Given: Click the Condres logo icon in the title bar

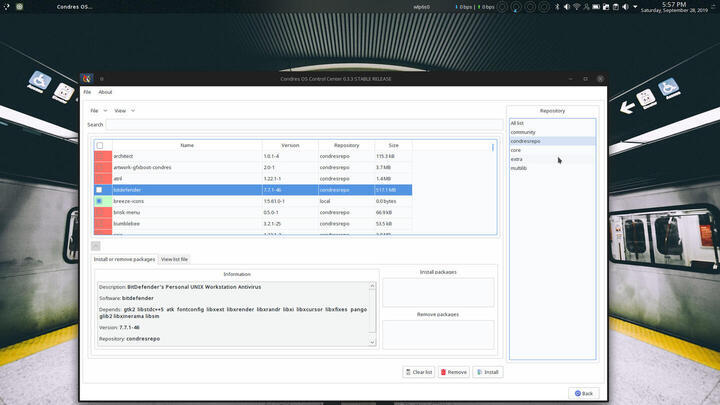Looking at the screenshot, I should [x=87, y=79].
